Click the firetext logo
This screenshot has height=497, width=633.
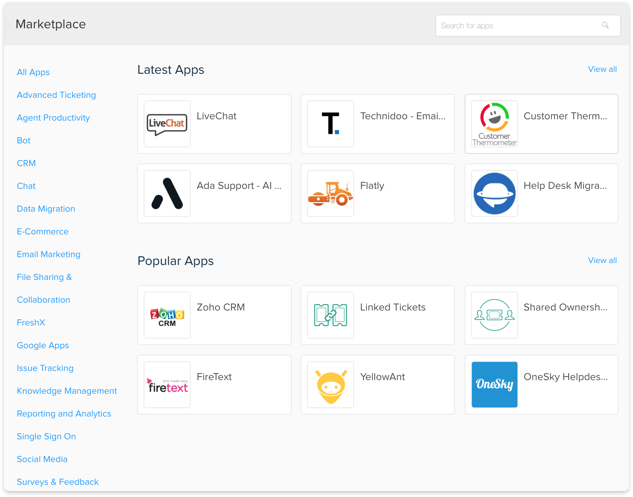167,384
